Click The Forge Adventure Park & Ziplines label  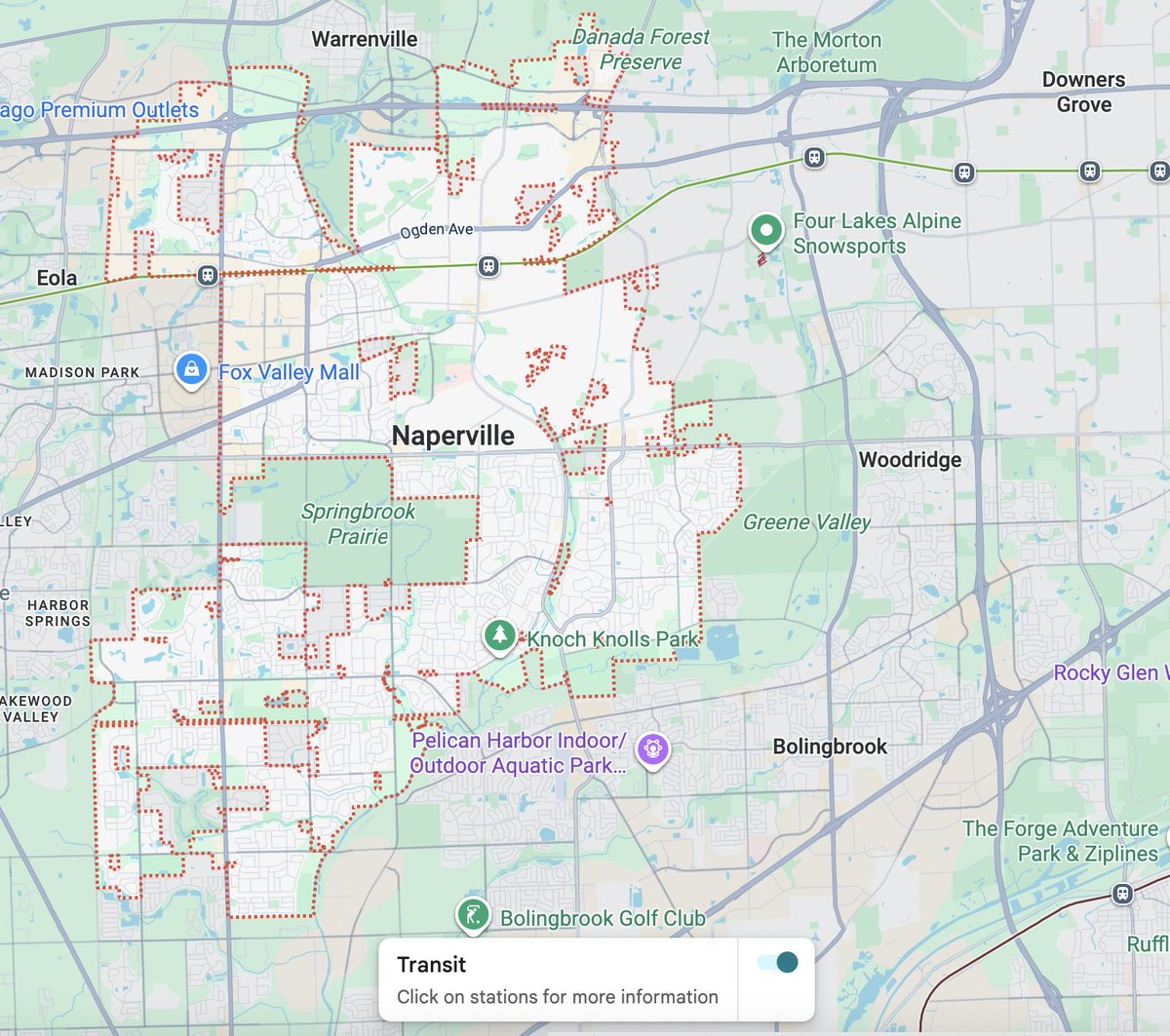(1060, 841)
